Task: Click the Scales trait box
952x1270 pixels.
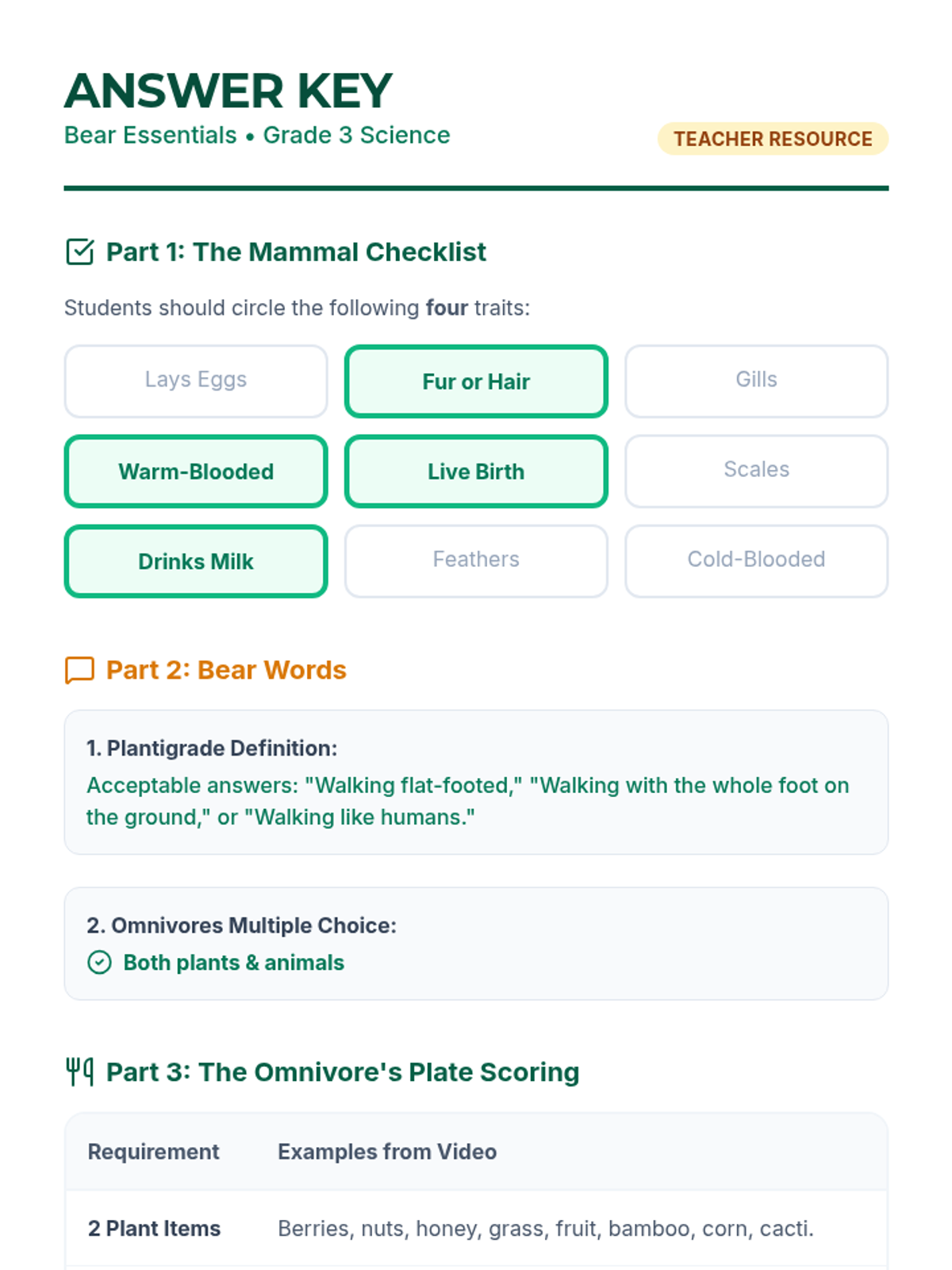Action: click(x=756, y=471)
